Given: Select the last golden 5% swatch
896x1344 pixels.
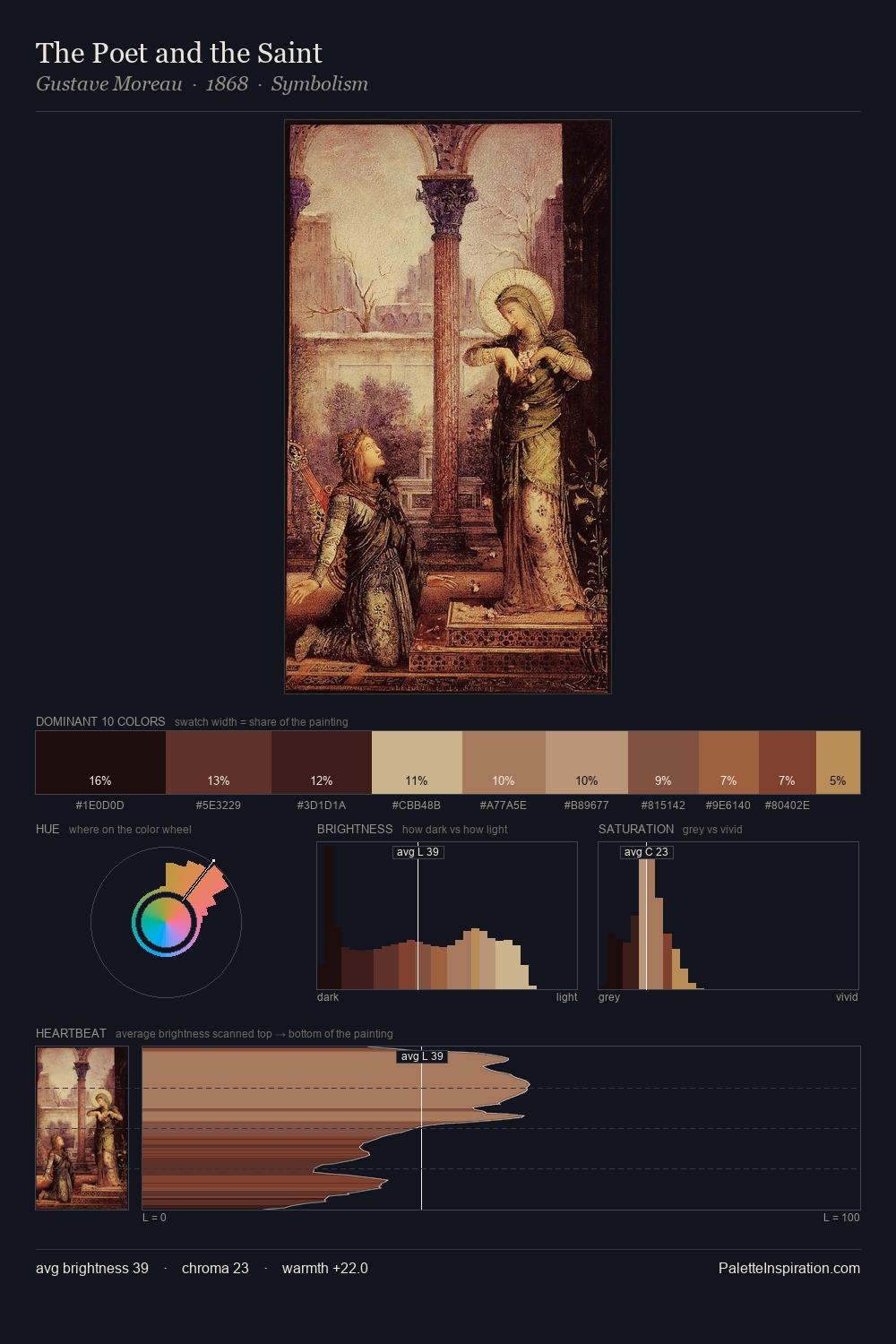Looking at the screenshot, I should (x=838, y=762).
